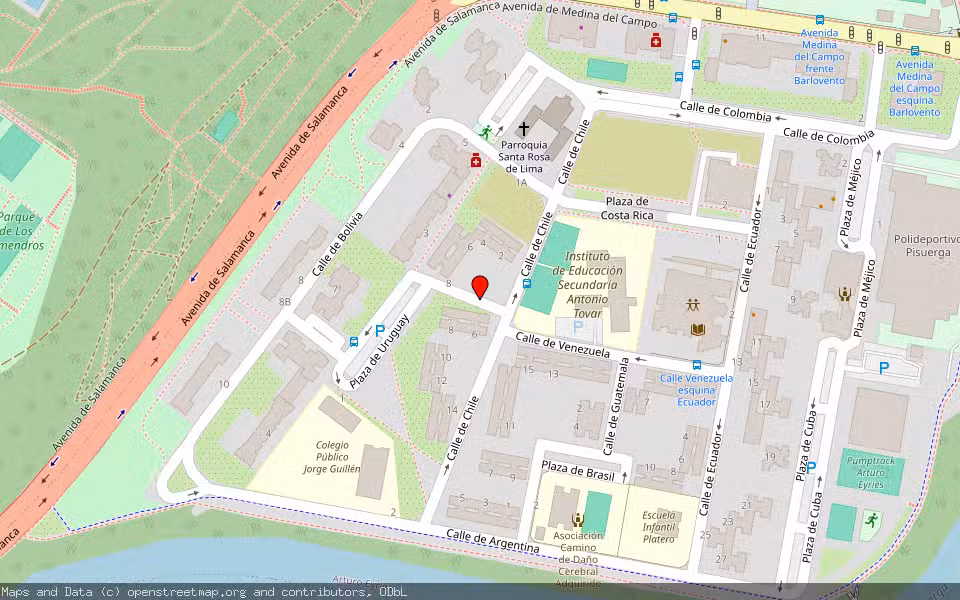
Task: Click the church cross icon of Parroquia Santa Rosa
Action: click(523, 129)
